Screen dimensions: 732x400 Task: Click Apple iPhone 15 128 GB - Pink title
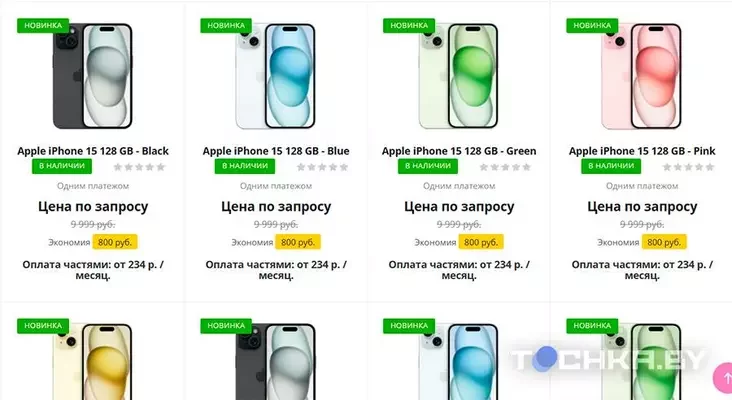(642, 151)
